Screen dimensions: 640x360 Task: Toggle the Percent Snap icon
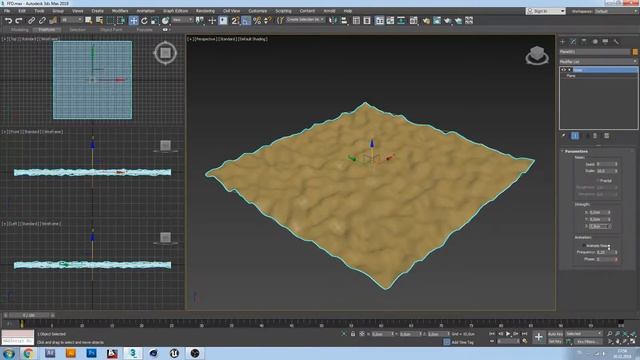click(257, 20)
